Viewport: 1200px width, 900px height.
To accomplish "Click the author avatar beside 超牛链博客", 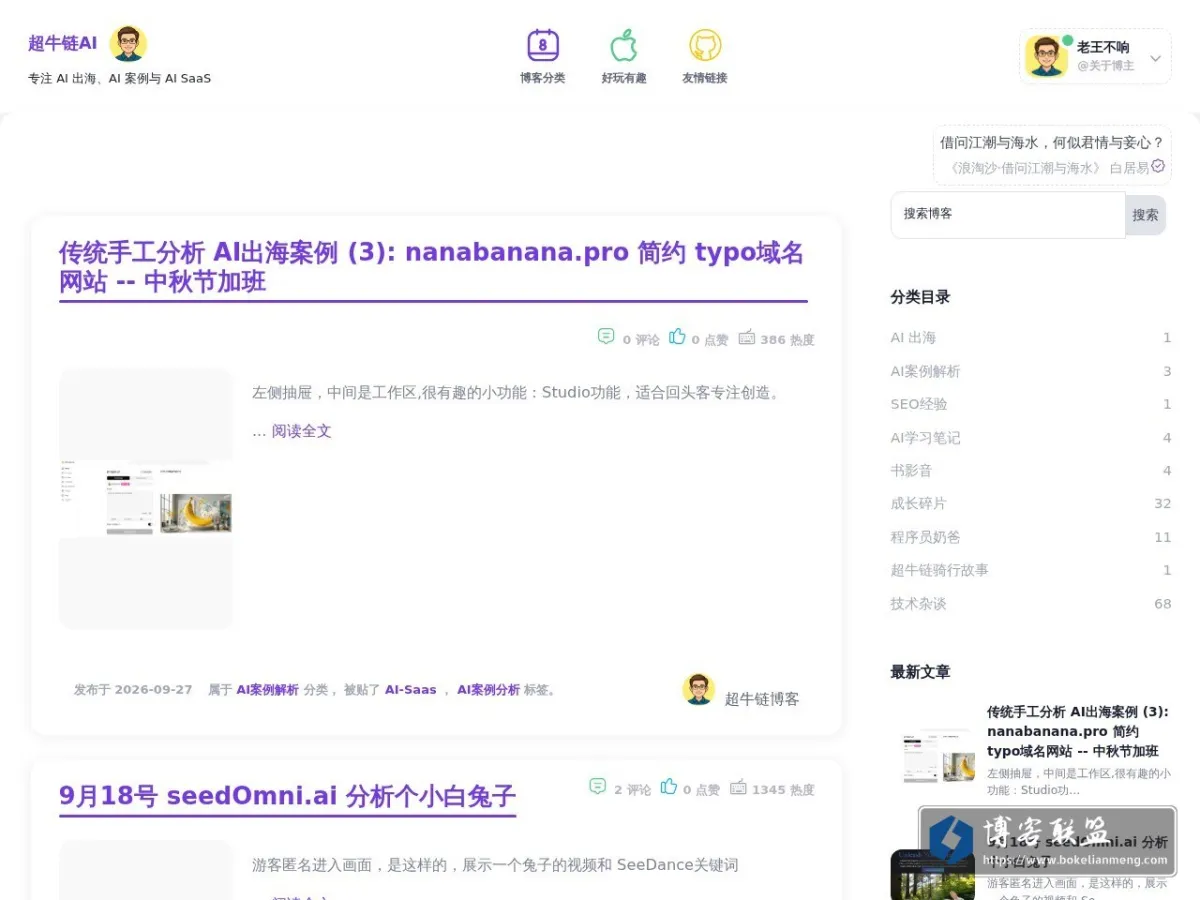I will (699, 689).
